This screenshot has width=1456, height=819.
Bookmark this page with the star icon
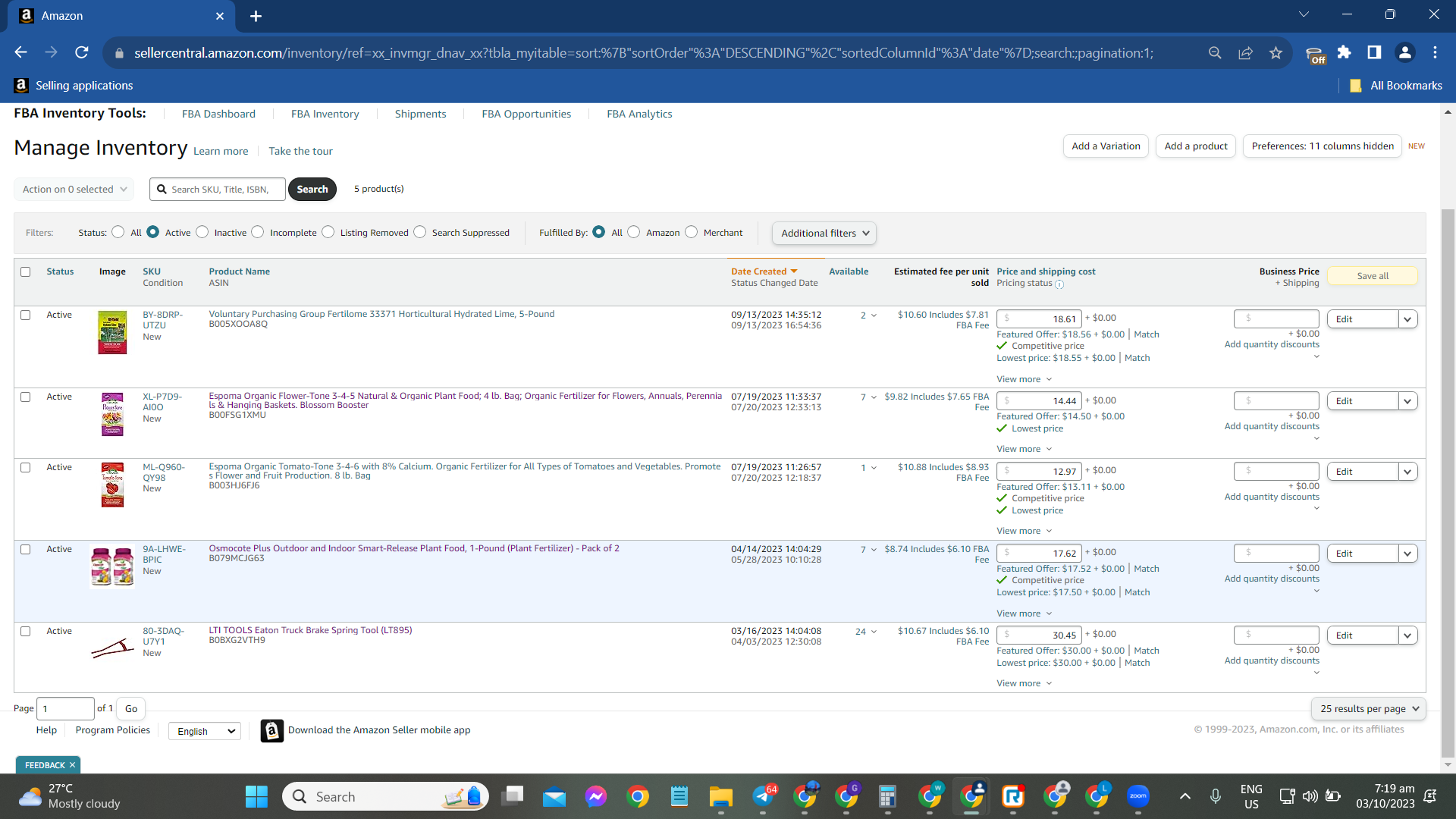[x=1276, y=52]
